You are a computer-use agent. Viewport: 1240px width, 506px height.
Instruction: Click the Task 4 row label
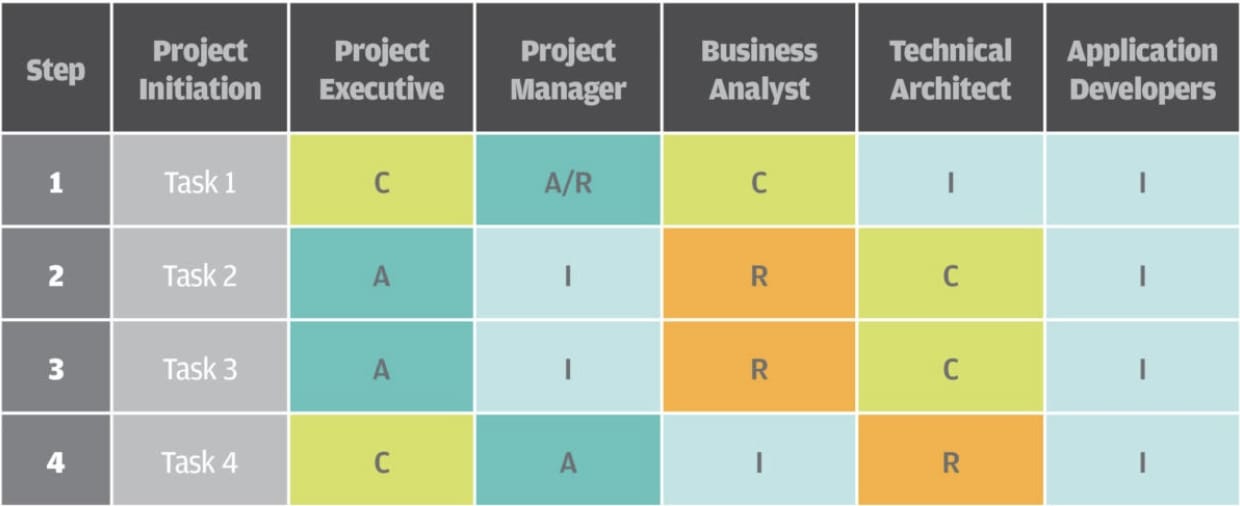pos(200,462)
